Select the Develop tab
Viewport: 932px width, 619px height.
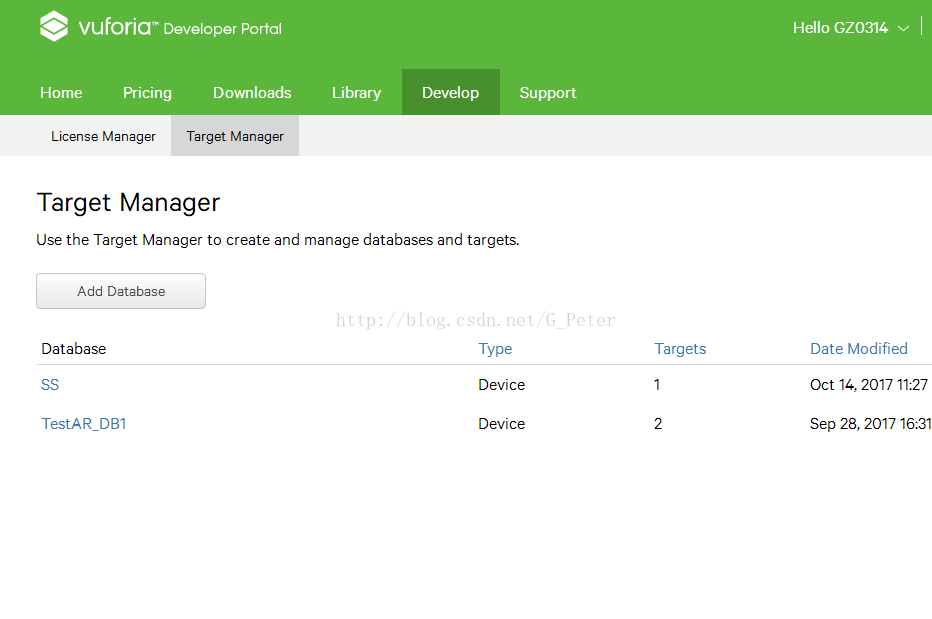[451, 92]
